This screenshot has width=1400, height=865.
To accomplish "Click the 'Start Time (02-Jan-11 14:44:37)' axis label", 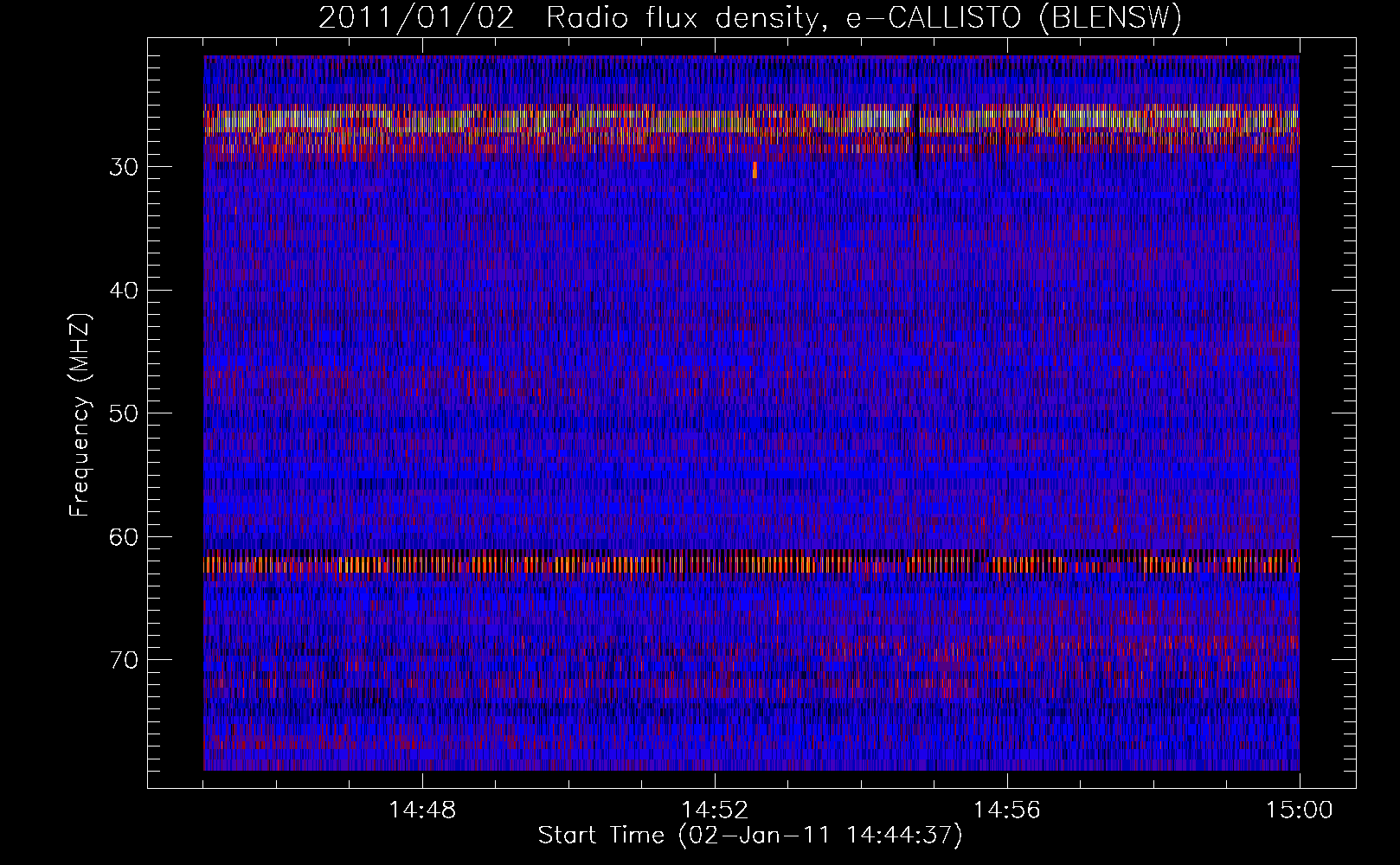I will pyautogui.click(x=750, y=836).
